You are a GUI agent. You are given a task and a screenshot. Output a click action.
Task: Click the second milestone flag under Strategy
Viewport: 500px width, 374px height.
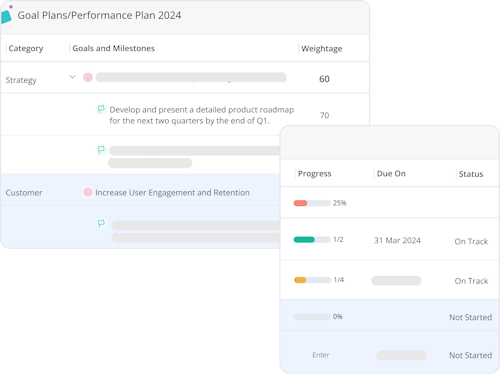[101, 150]
